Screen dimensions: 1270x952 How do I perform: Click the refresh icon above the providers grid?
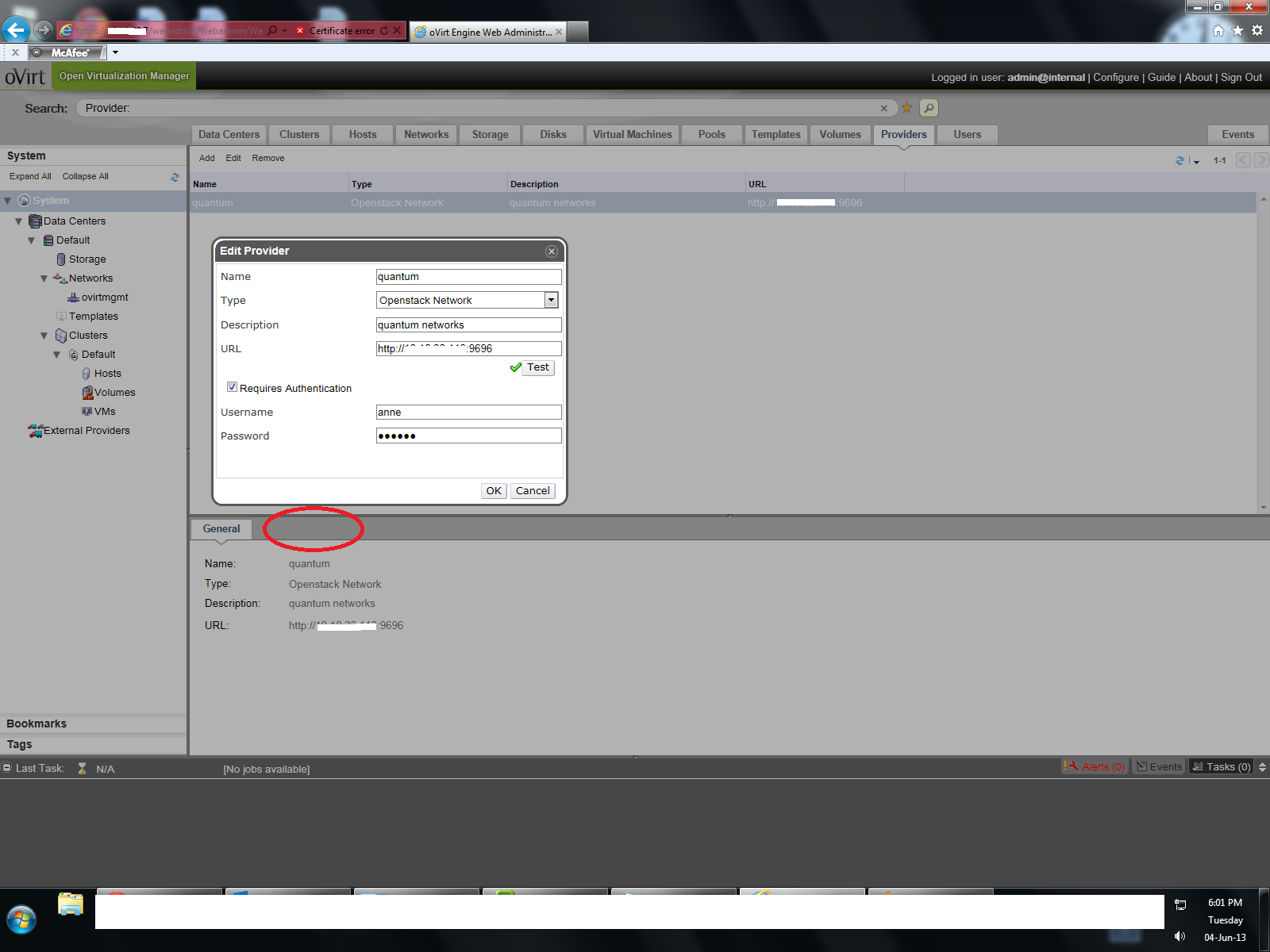(1180, 160)
